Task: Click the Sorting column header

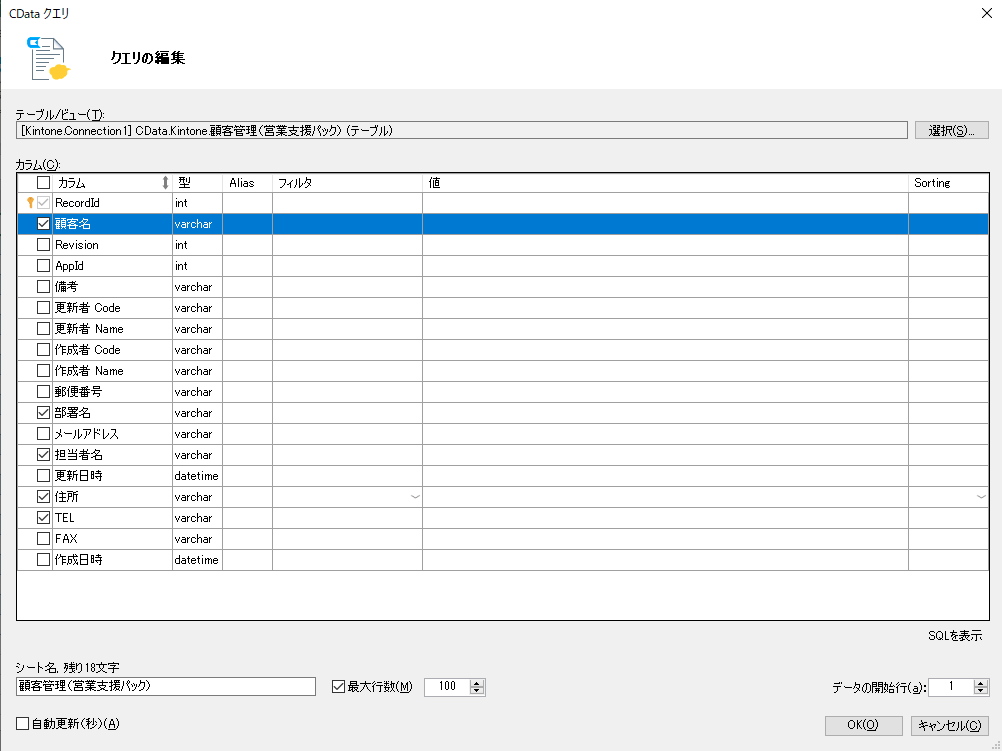Action: pos(948,183)
